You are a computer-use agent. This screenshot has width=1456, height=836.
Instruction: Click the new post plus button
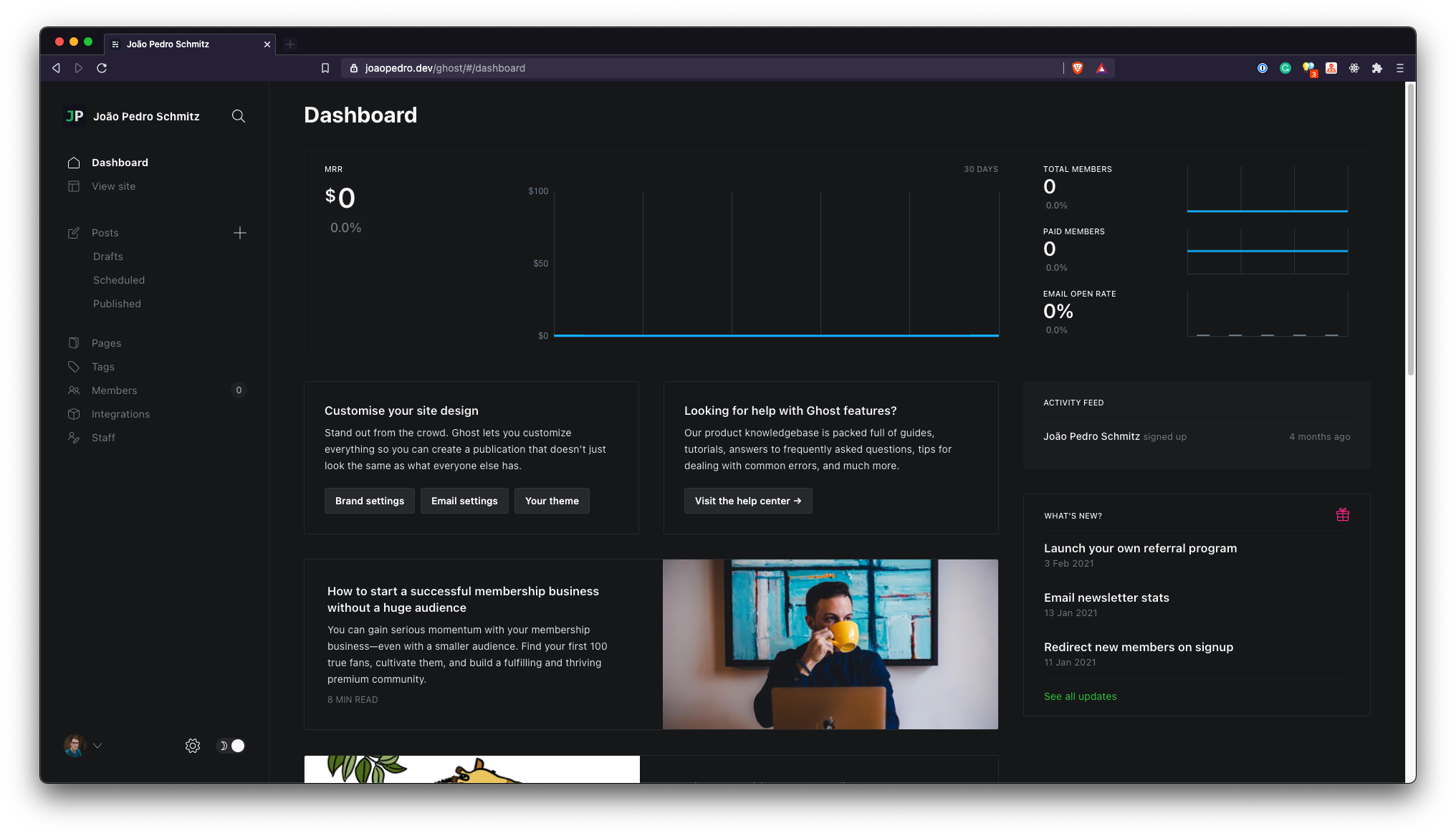[240, 232]
